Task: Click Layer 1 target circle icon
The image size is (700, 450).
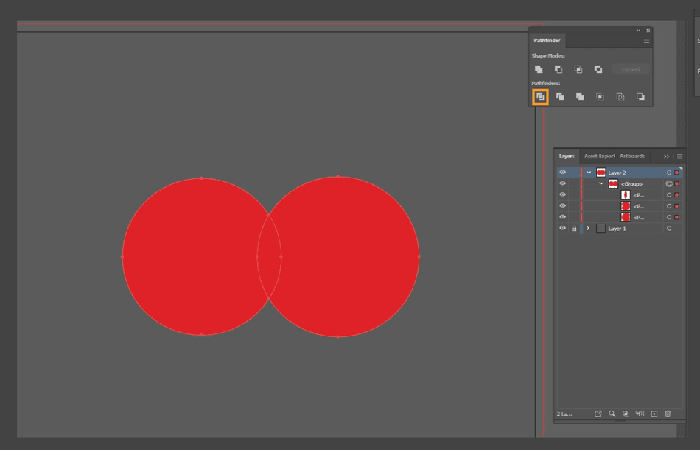Action: click(669, 228)
